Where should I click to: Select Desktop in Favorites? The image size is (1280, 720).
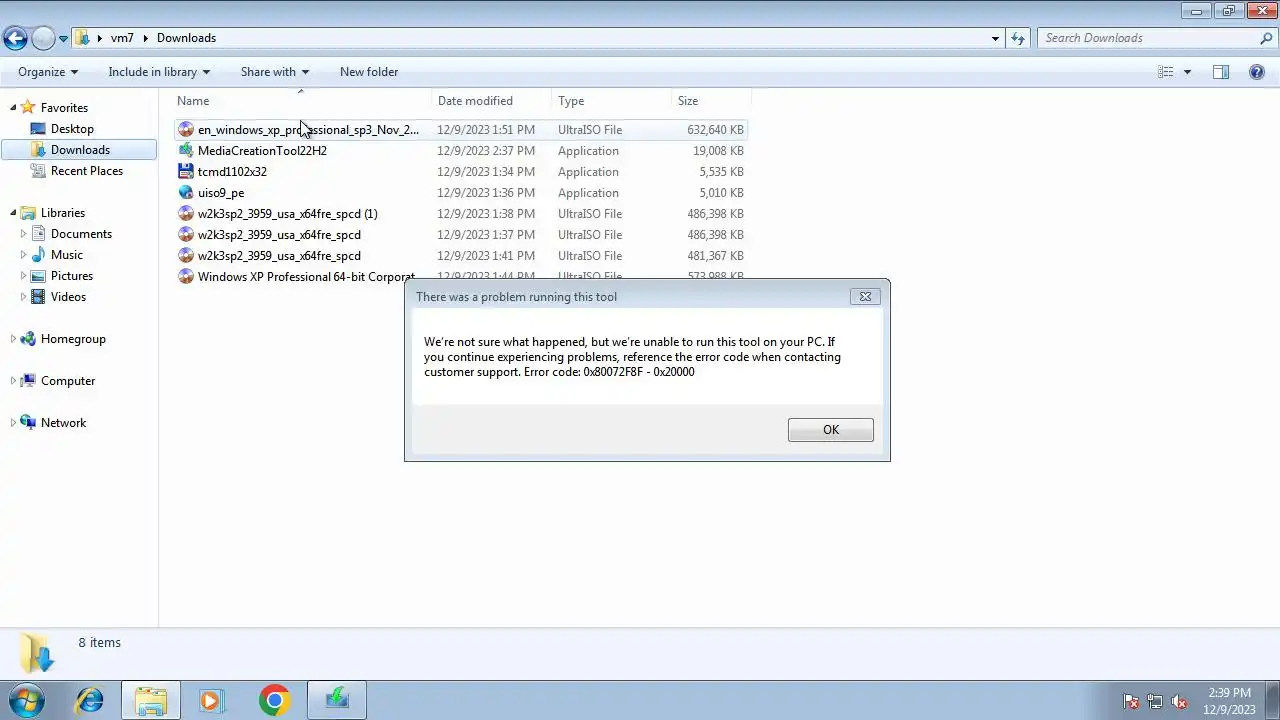click(72, 129)
